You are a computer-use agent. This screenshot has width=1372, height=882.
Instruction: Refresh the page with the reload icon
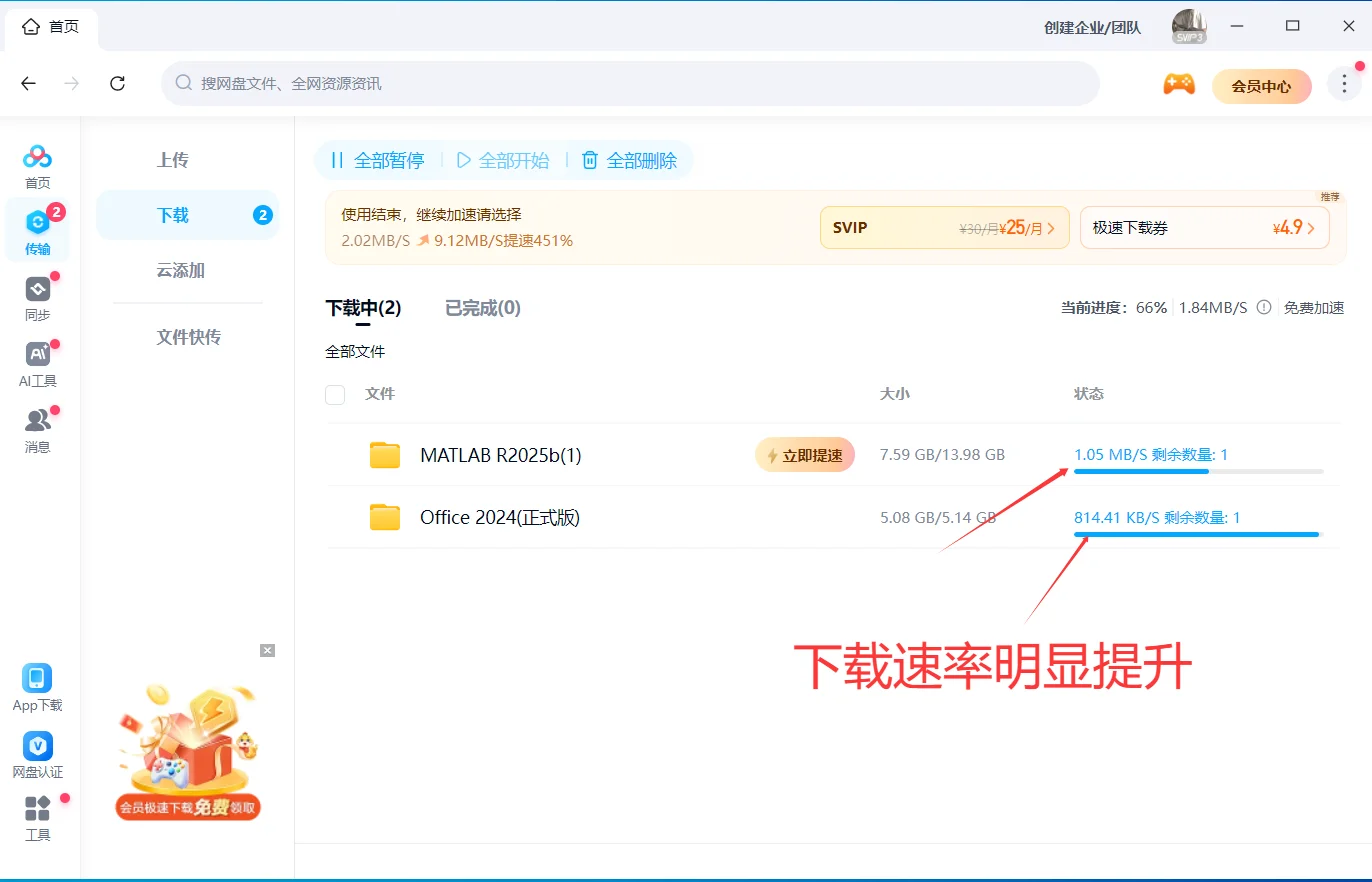coord(117,84)
